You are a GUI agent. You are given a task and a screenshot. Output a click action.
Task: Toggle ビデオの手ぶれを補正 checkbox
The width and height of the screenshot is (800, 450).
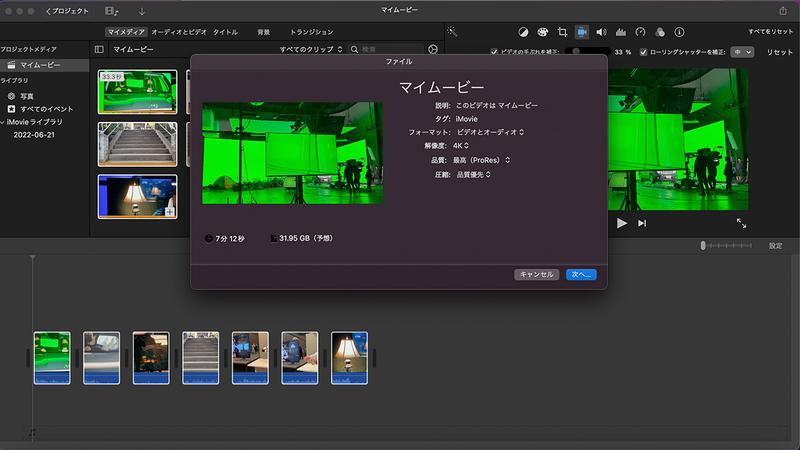tap(494, 52)
